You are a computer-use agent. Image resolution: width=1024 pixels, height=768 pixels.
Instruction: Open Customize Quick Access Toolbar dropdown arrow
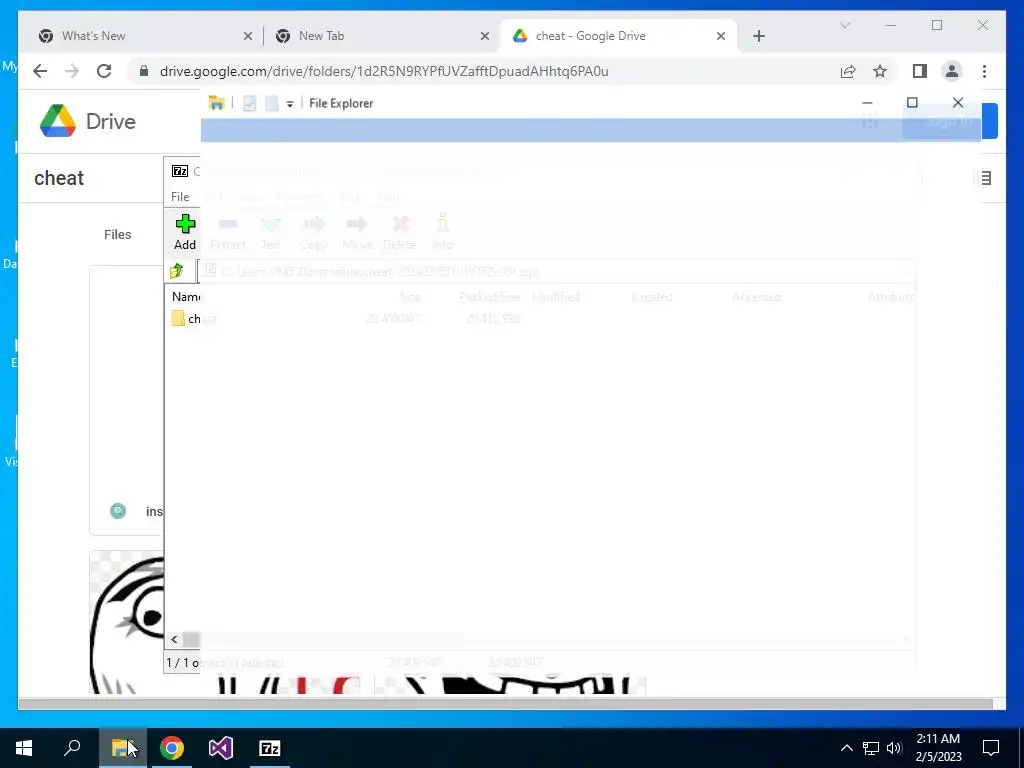click(x=289, y=104)
